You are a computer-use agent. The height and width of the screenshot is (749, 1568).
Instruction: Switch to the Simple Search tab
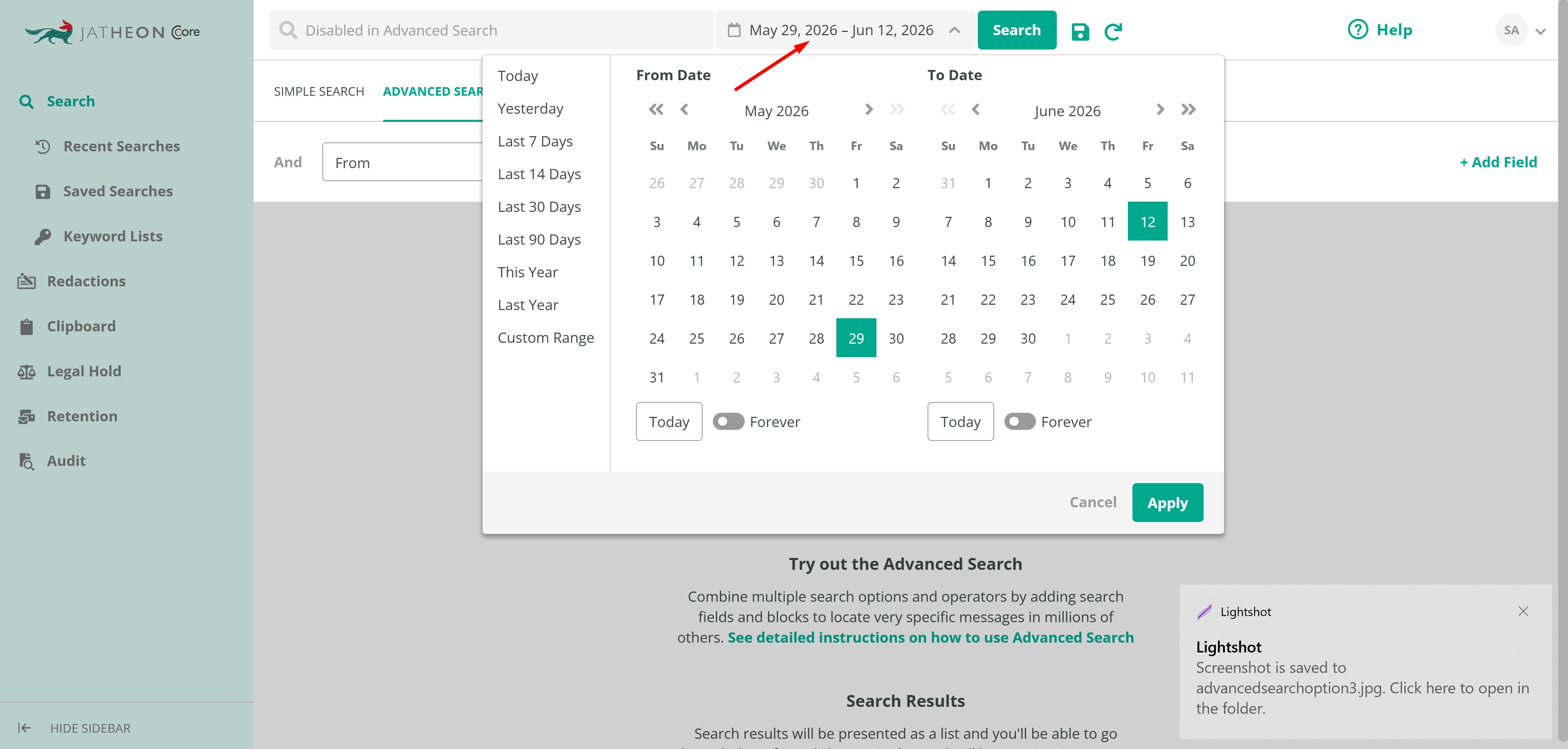(319, 91)
